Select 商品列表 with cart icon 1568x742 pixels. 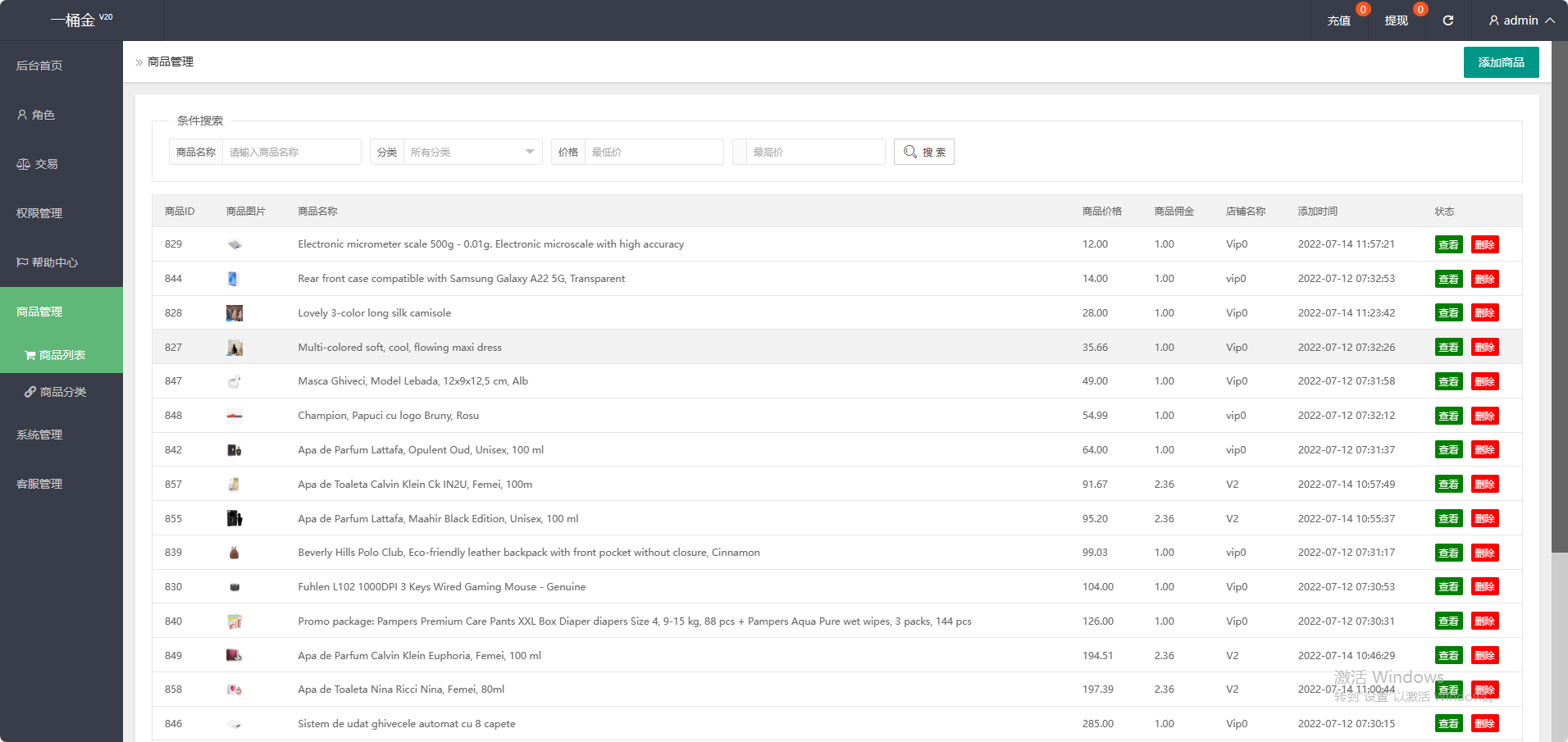coord(55,355)
